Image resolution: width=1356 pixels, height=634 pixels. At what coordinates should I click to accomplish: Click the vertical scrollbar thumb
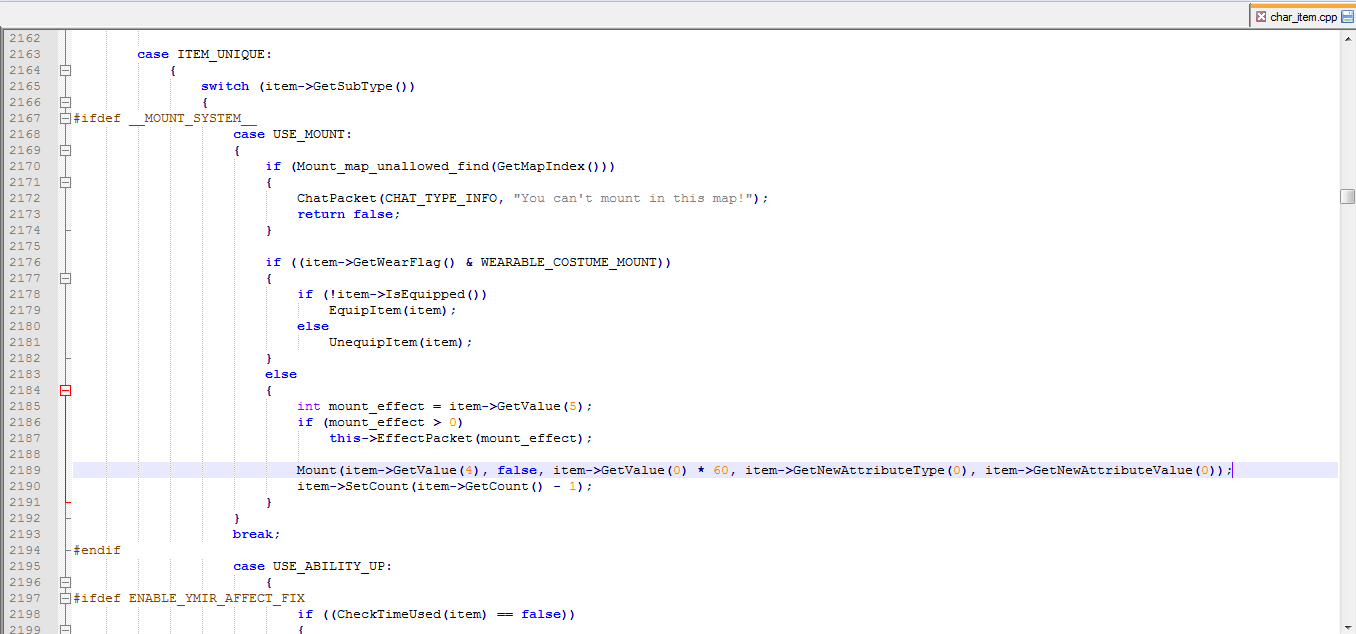click(x=1347, y=196)
